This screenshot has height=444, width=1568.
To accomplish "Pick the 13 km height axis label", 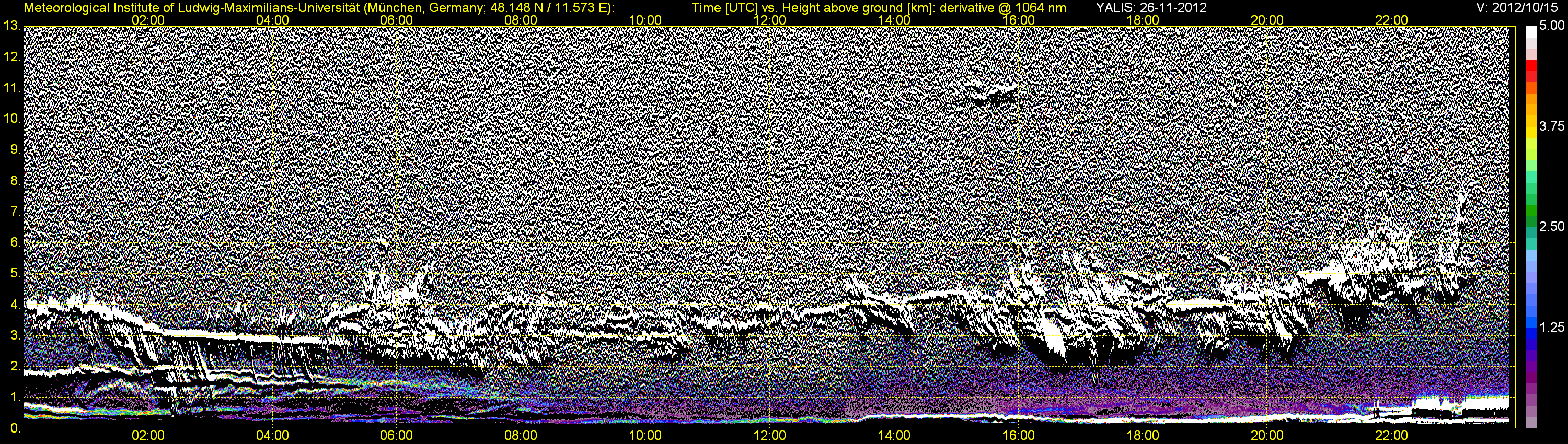I will tap(12, 26).
